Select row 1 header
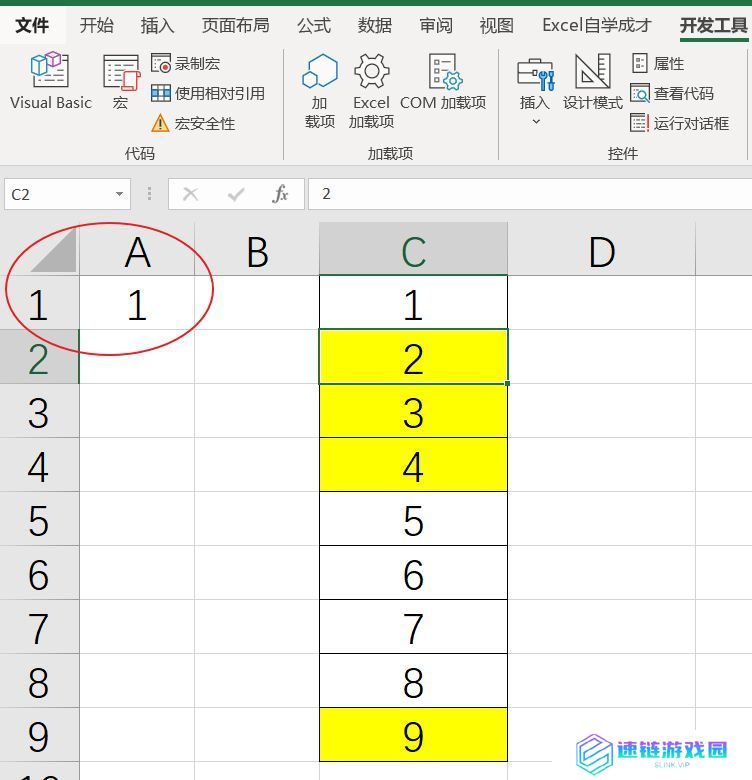 [x=39, y=302]
